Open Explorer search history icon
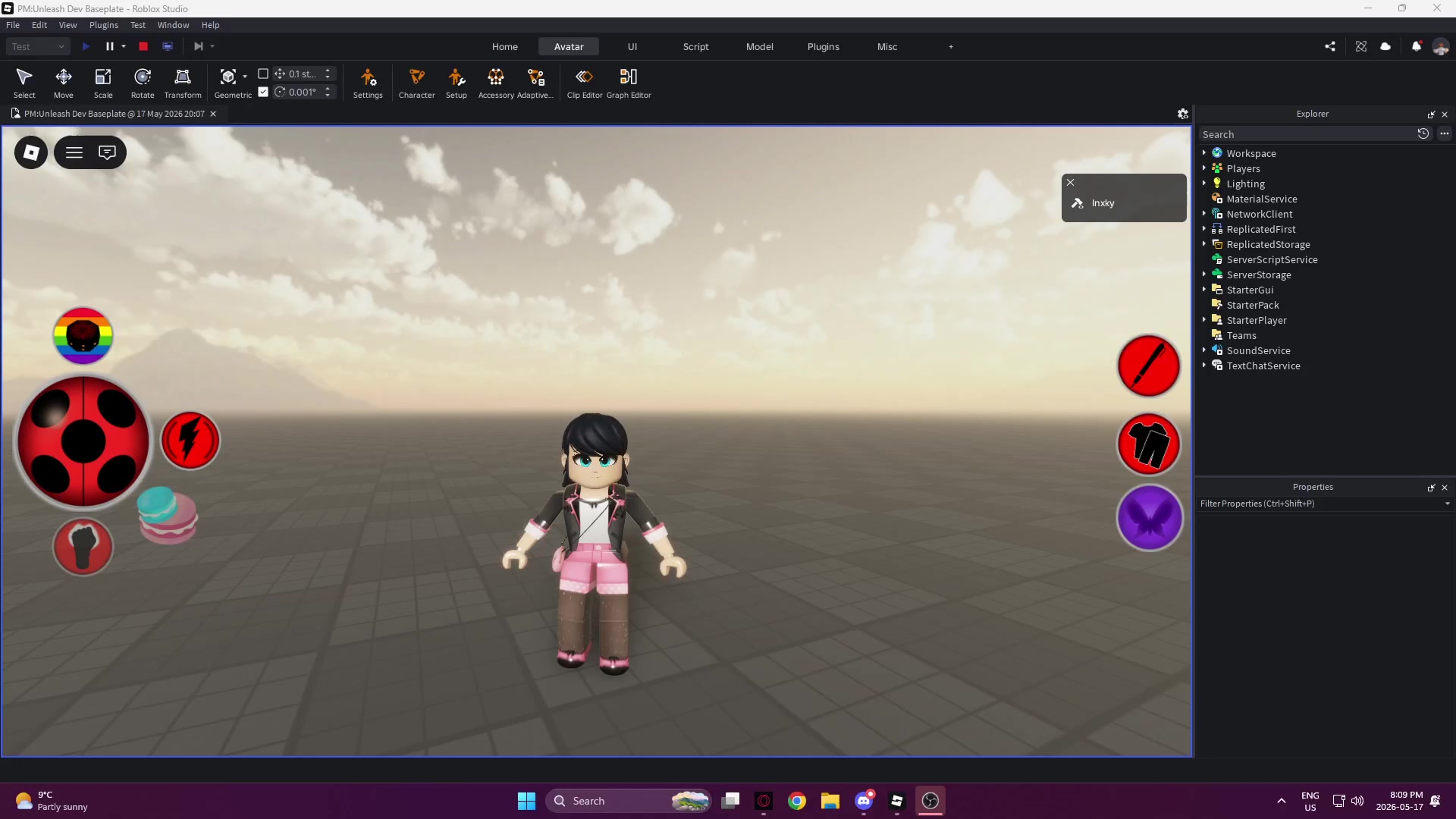 1423,134
